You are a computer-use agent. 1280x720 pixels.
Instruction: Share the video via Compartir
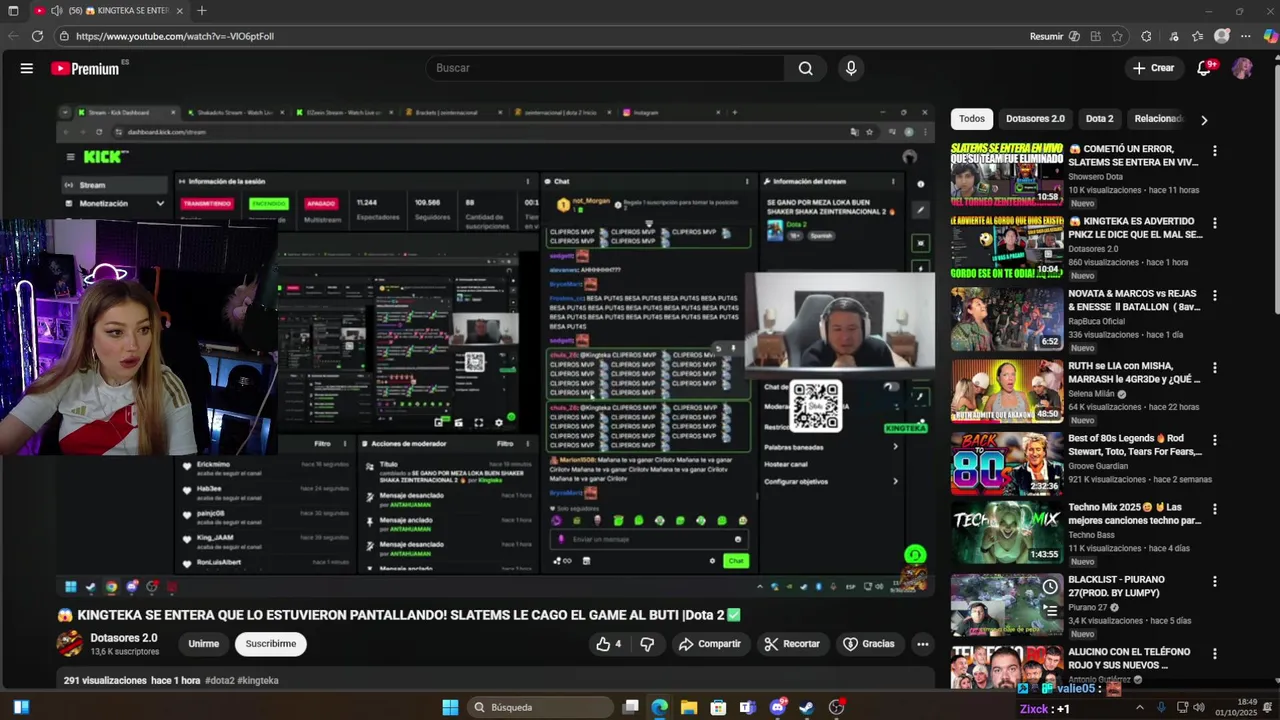[x=709, y=644]
